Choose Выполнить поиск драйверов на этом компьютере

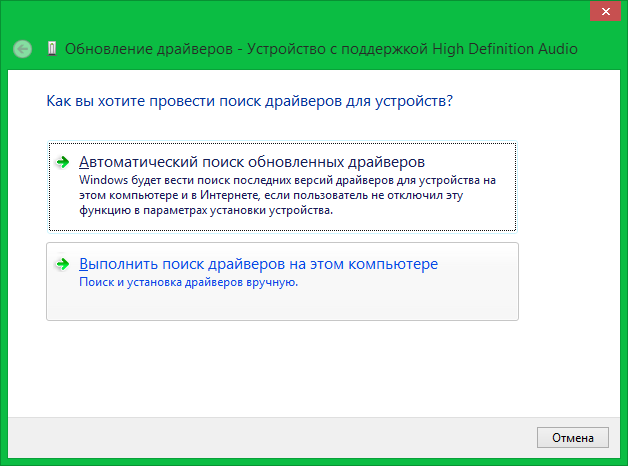click(258, 264)
